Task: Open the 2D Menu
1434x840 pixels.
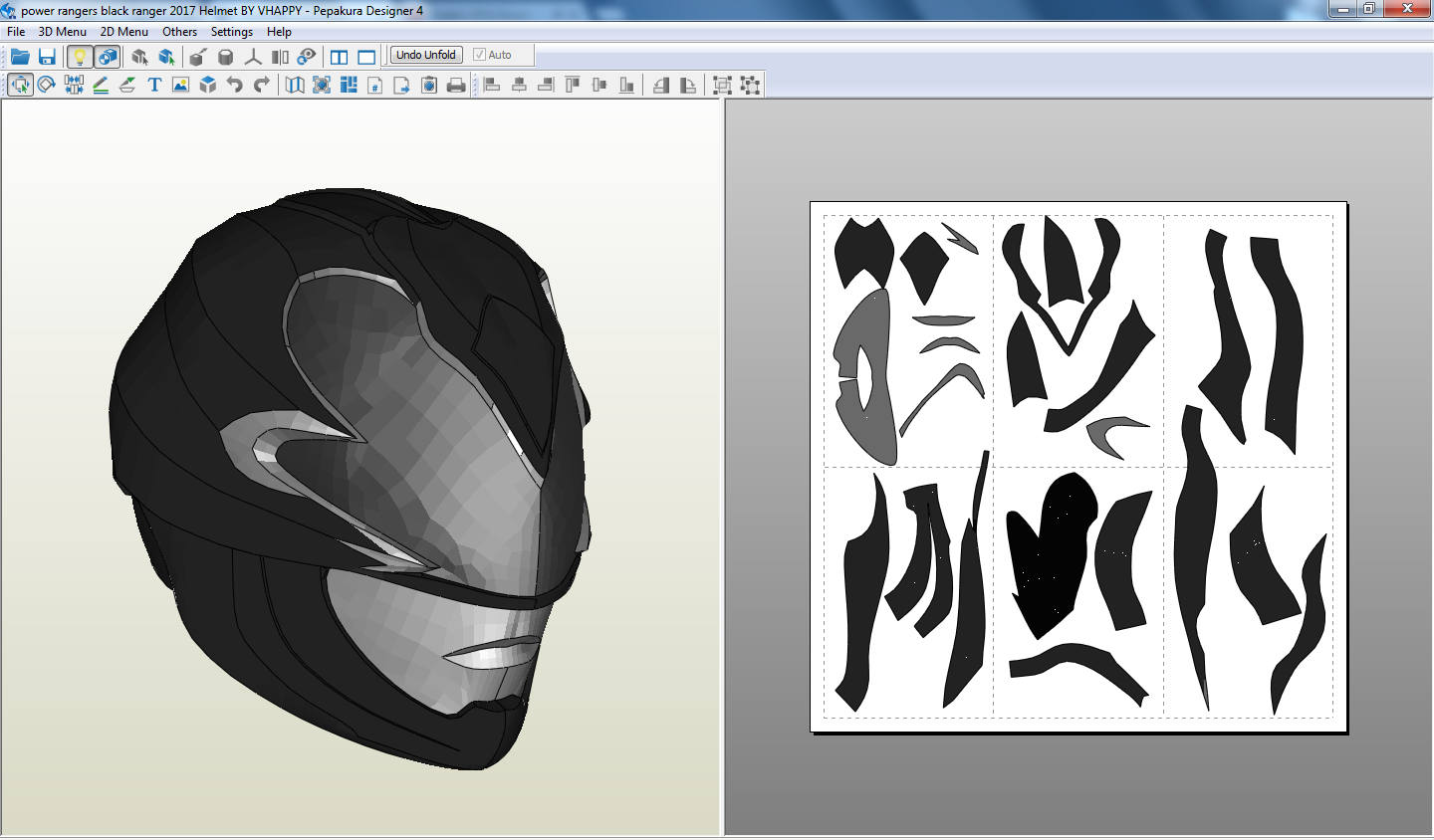Action: click(123, 31)
